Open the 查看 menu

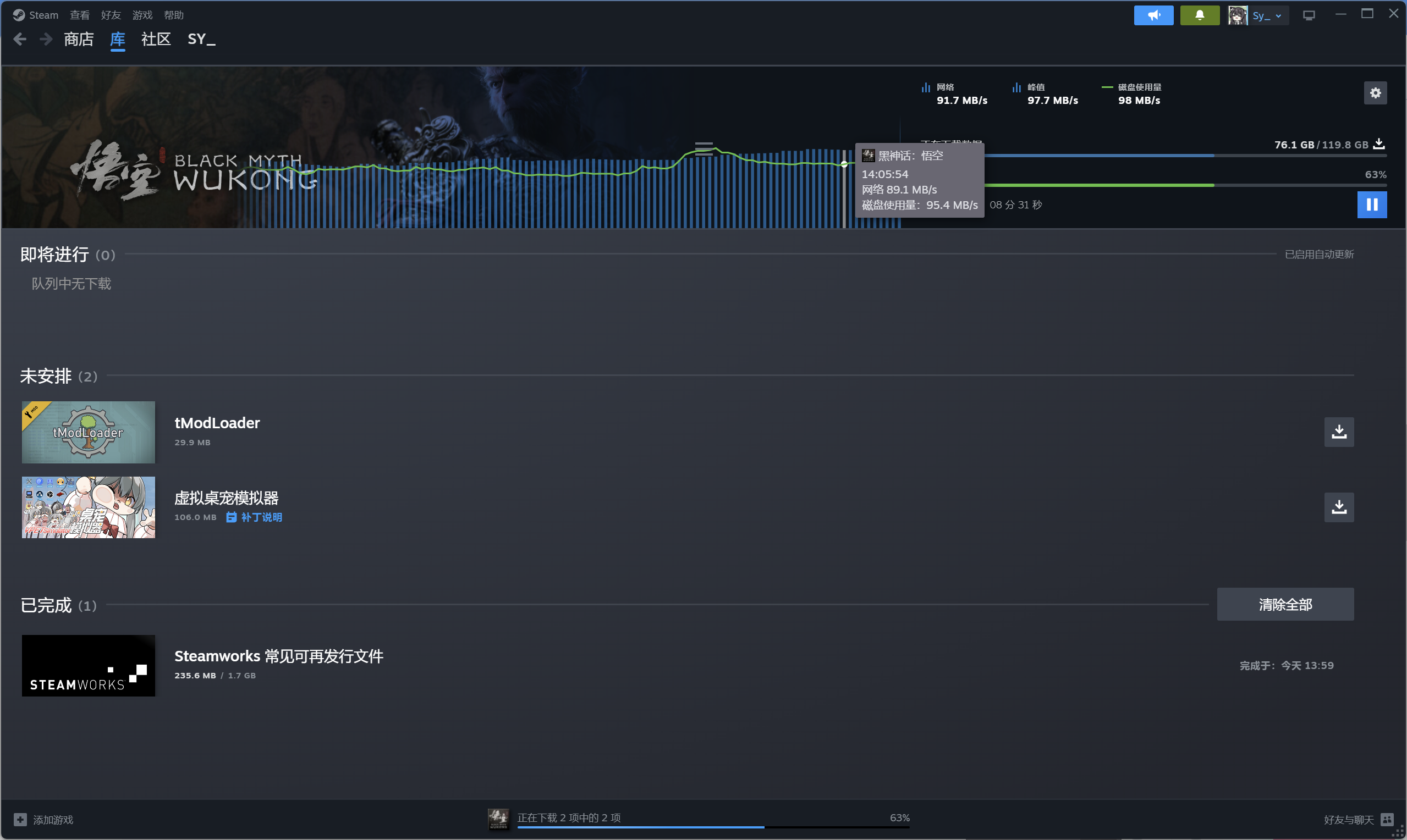point(79,15)
